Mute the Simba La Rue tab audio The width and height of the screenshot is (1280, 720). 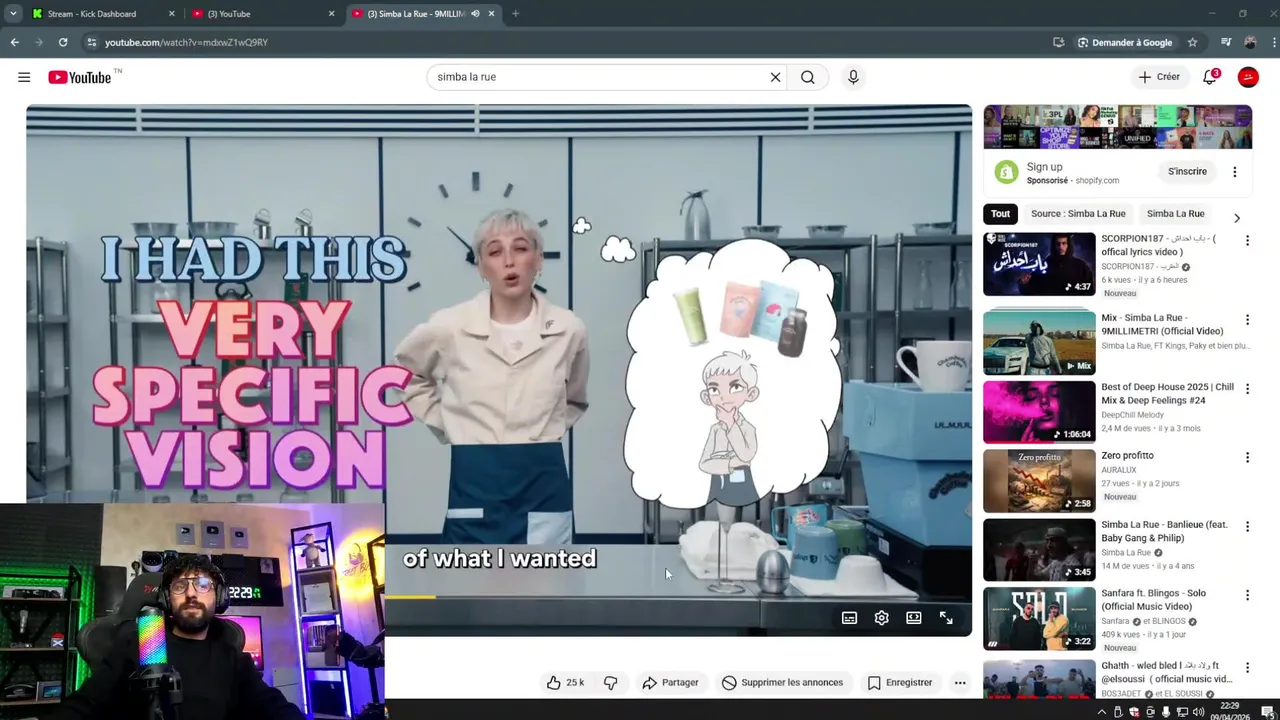pyautogui.click(x=476, y=14)
